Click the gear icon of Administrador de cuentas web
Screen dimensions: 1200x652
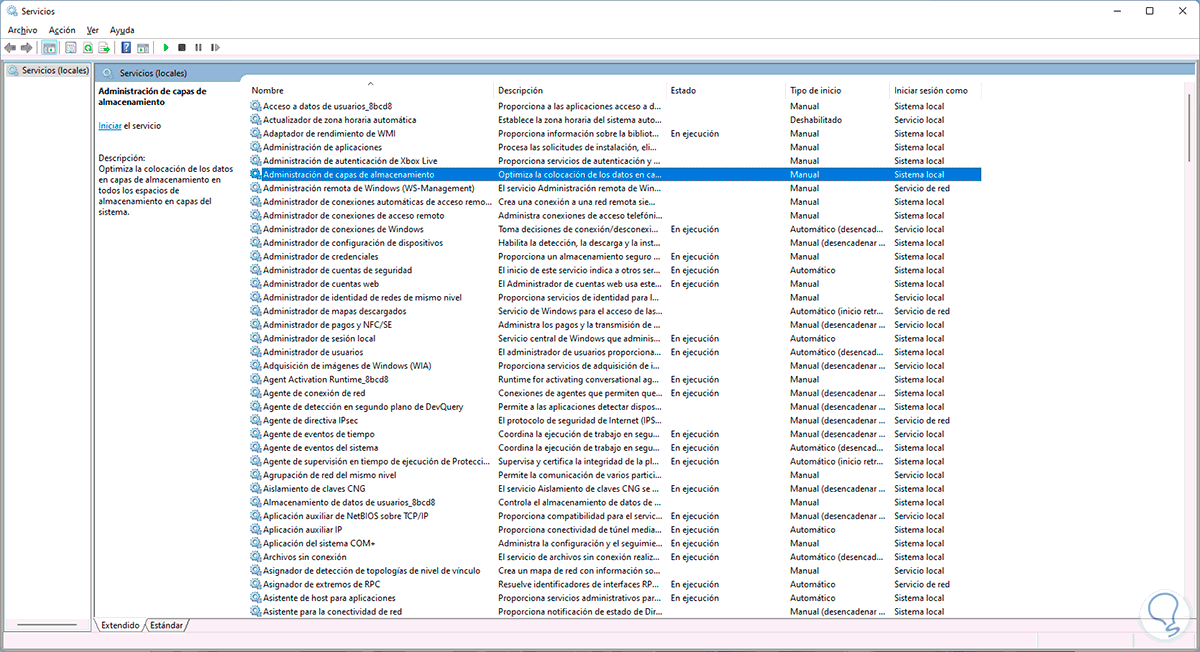(255, 284)
